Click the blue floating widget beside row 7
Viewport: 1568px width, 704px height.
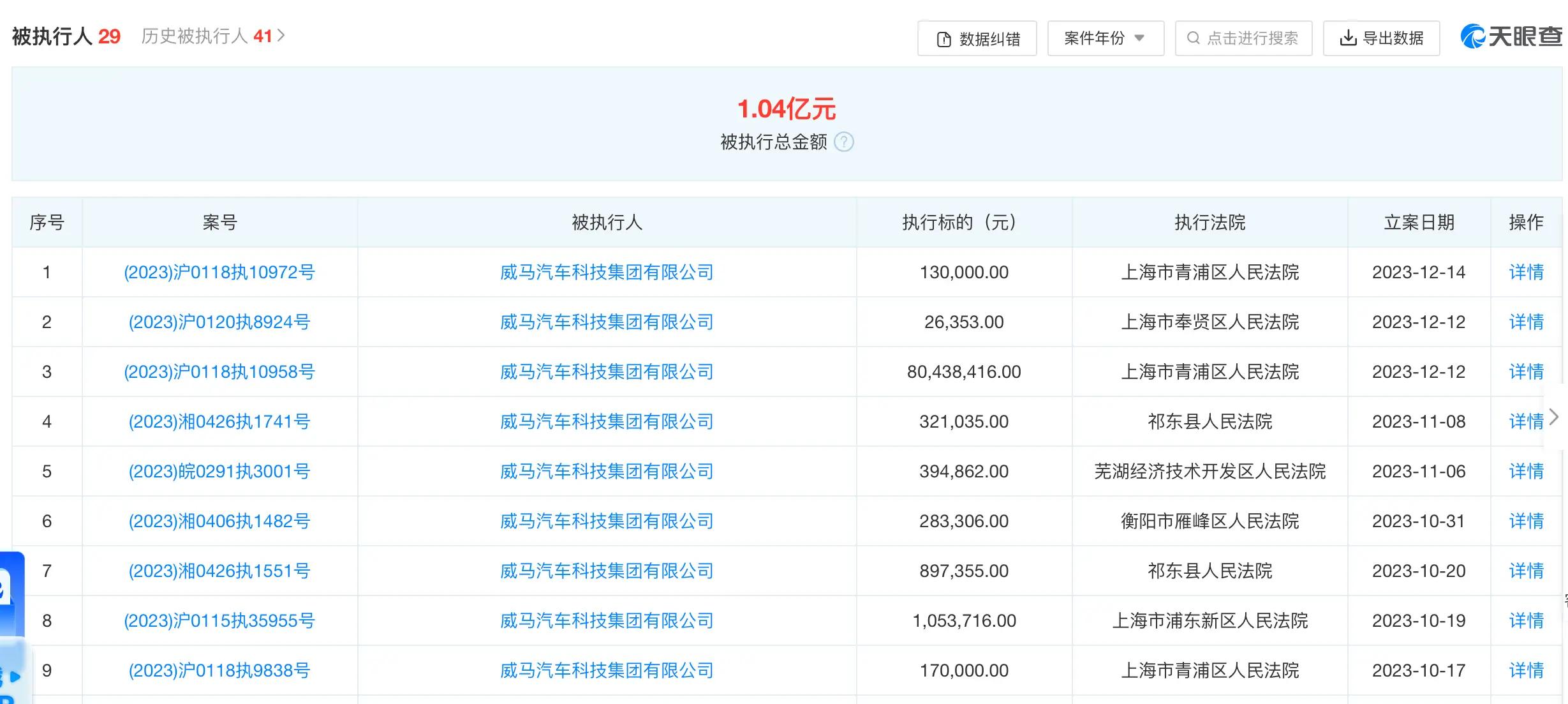click(x=12, y=594)
